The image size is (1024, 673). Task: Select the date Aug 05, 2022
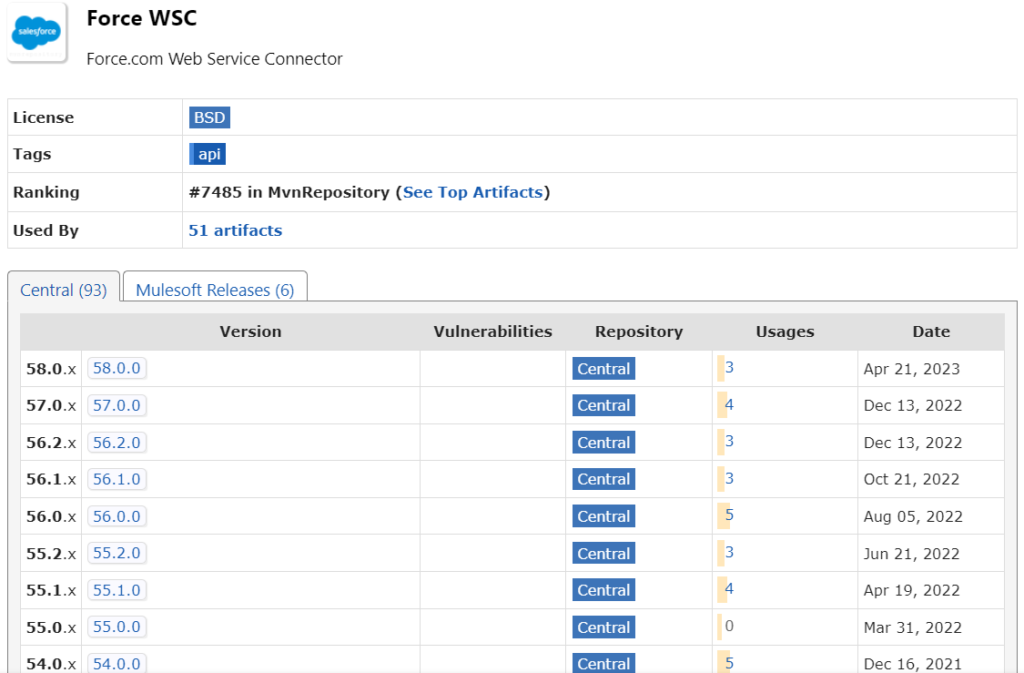(913, 516)
